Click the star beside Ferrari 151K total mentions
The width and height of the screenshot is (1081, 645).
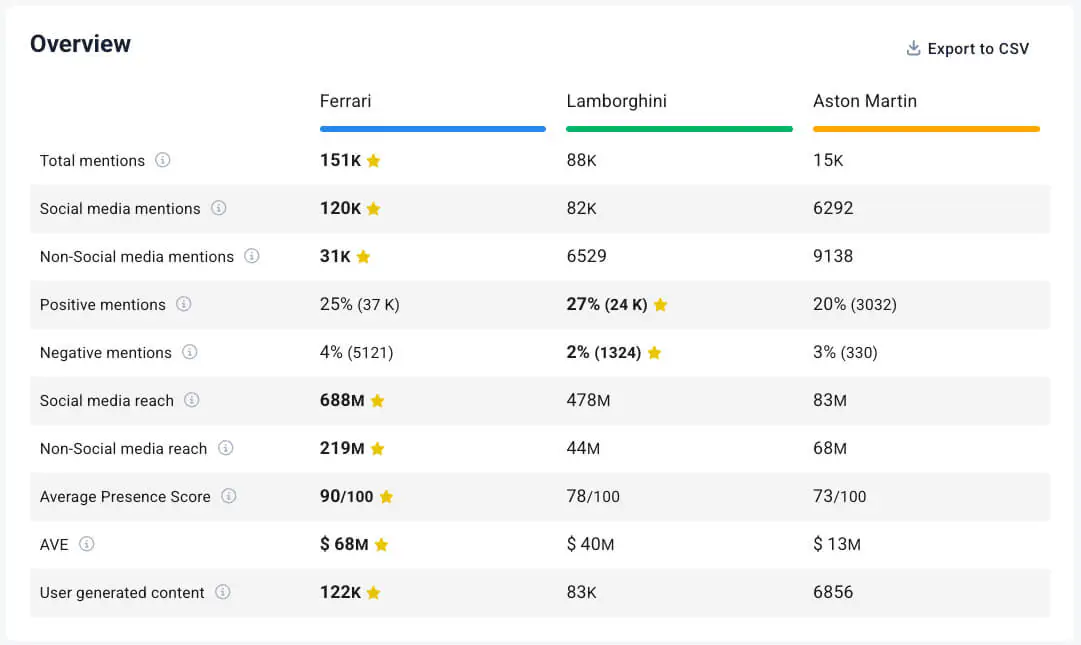pyautogui.click(x=374, y=161)
